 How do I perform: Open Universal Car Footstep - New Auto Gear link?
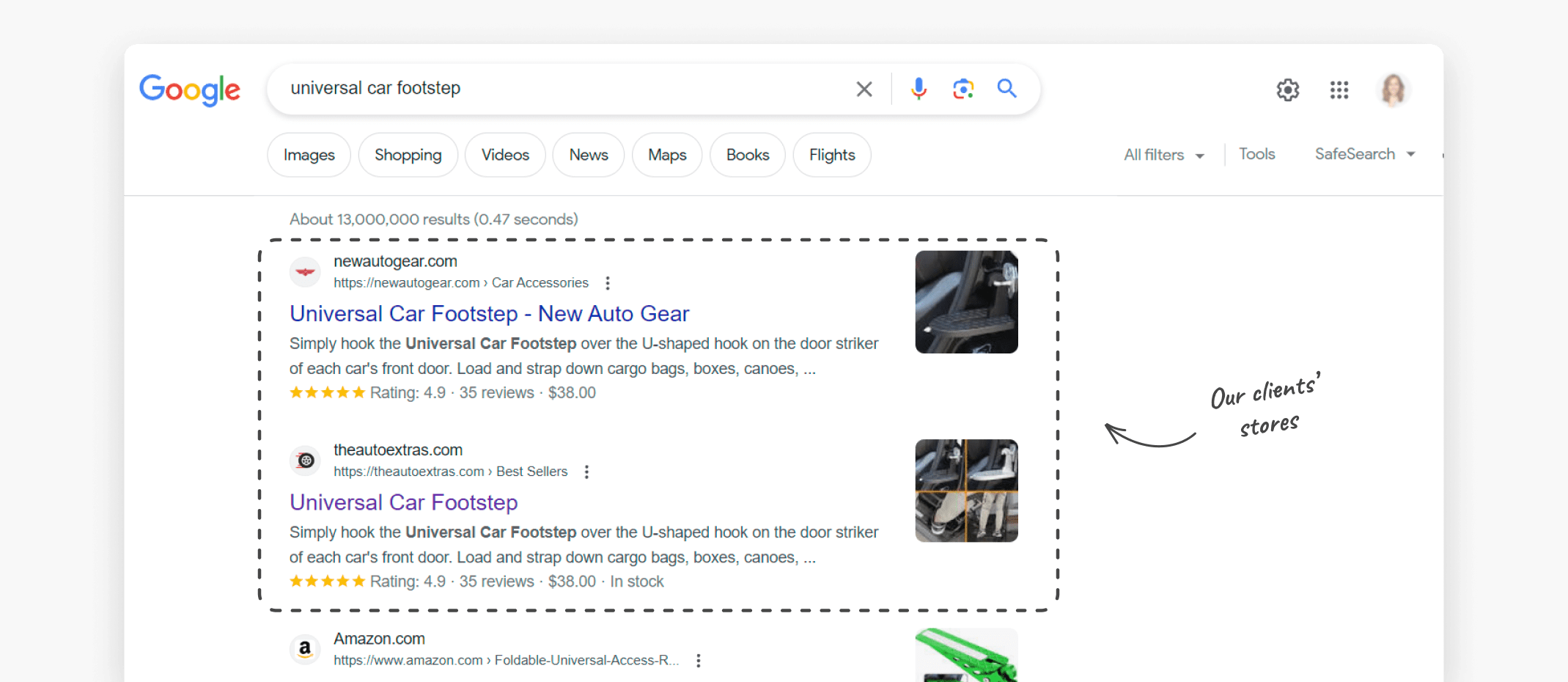point(489,314)
